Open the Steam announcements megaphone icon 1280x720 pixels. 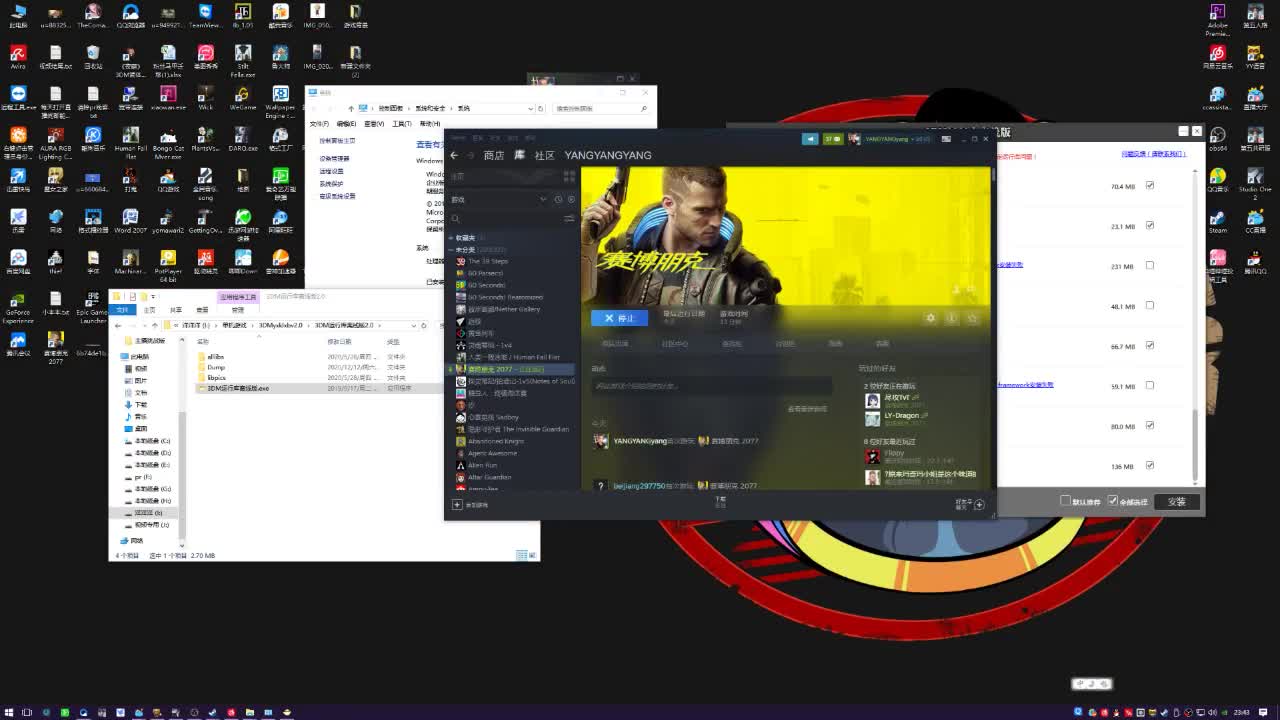(x=810, y=139)
